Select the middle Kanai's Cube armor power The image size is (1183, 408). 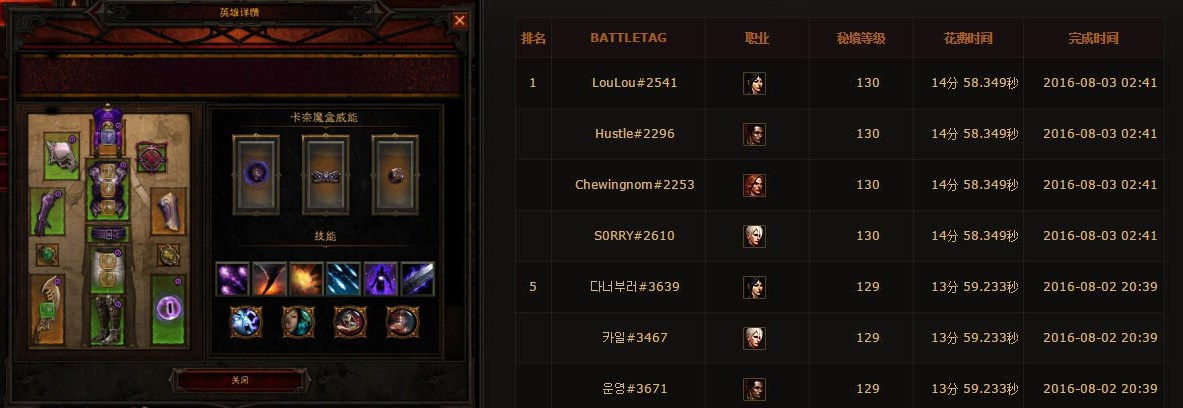point(325,175)
